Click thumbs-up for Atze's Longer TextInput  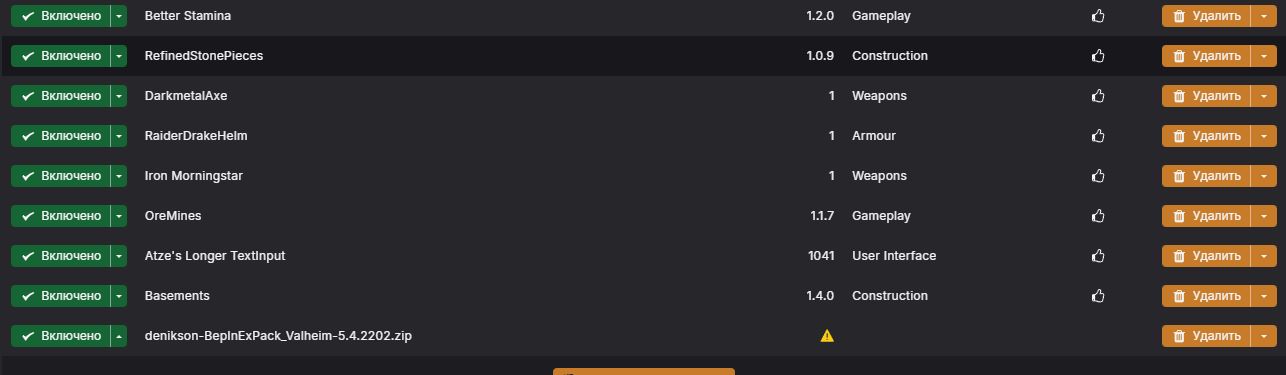pos(1098,256)
